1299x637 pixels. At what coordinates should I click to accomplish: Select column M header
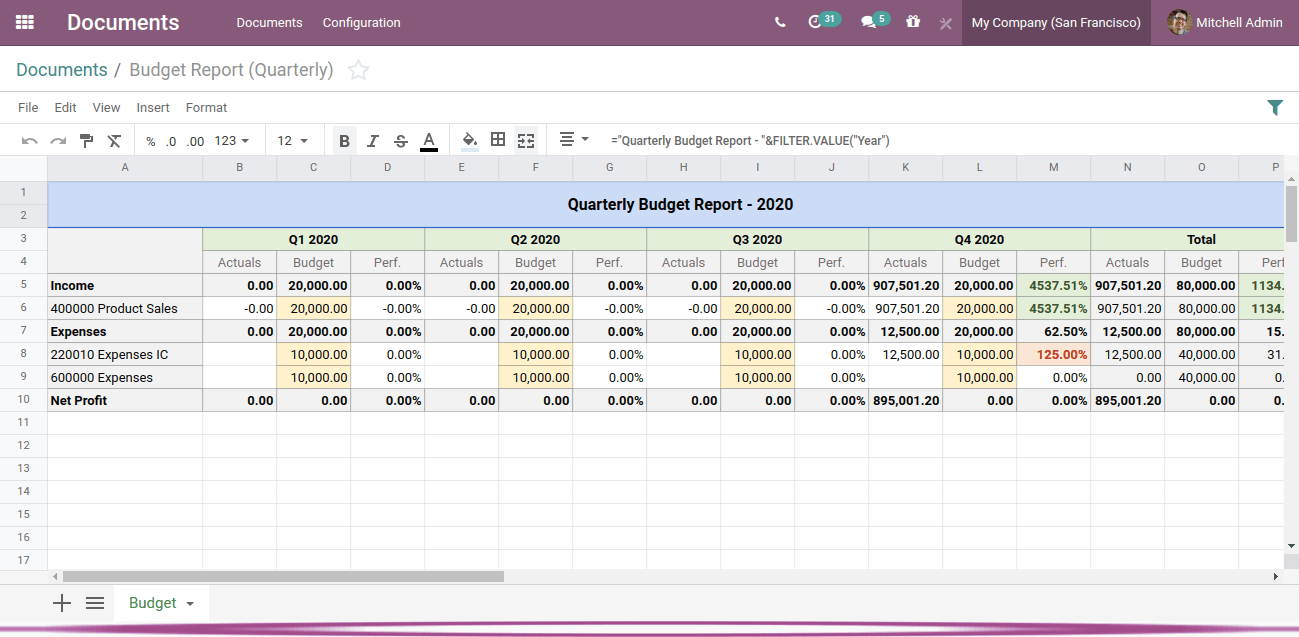[1054, 168]
